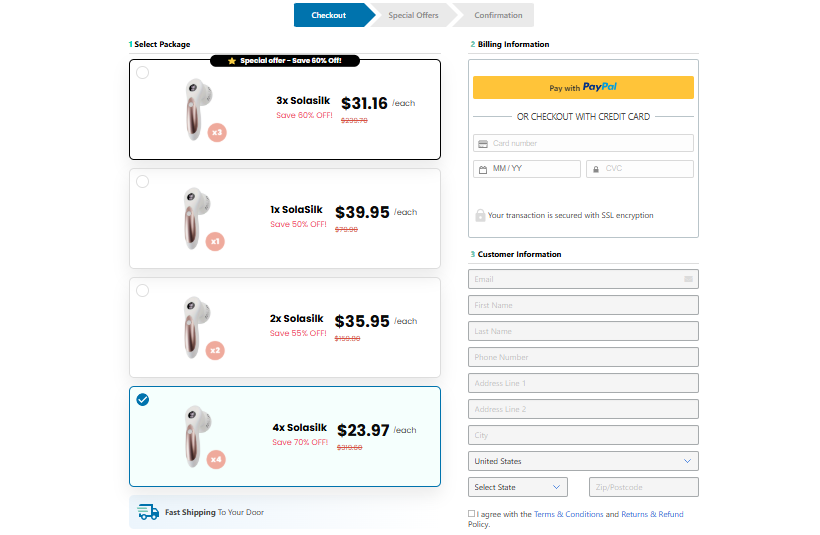The image size is (820, 535).
Task: Select the 3x SolaSilk package radio button
Action: click(143, 73)
